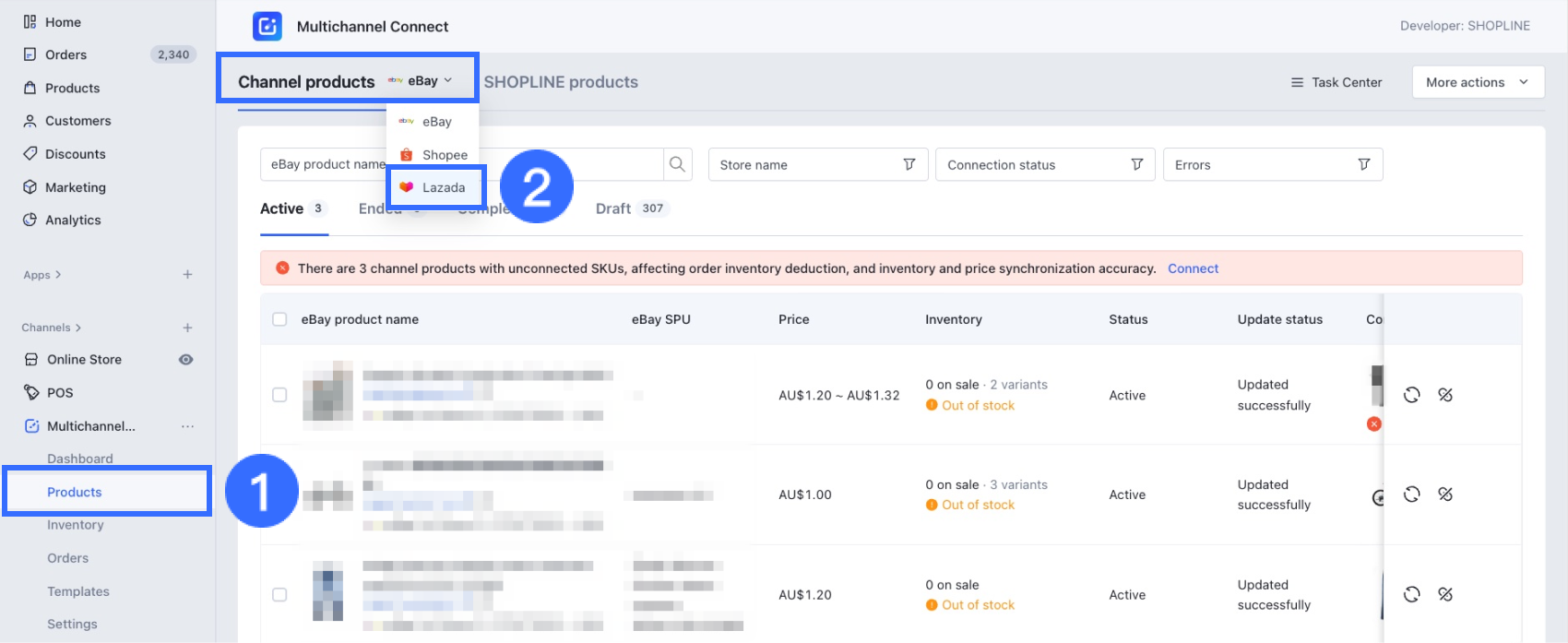Expand the Connection status filter
This screenshot has width=1568, height=643.
(1044, 164)
